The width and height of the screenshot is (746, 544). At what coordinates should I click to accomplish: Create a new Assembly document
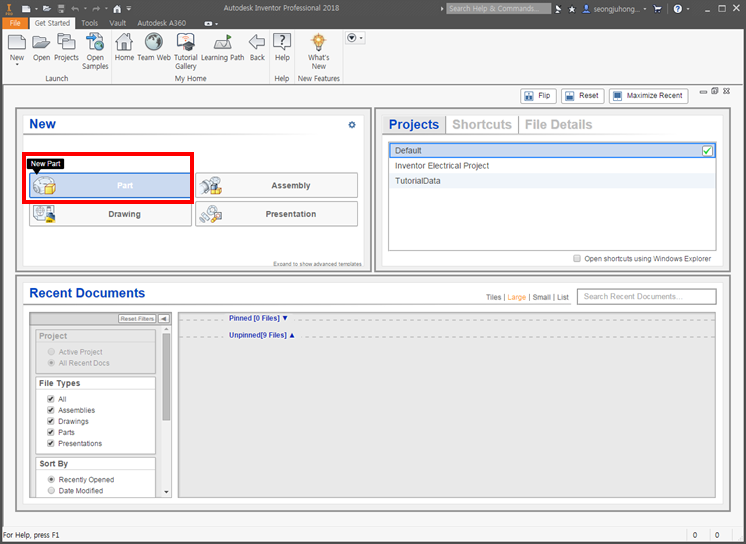(x=276, y=185)
